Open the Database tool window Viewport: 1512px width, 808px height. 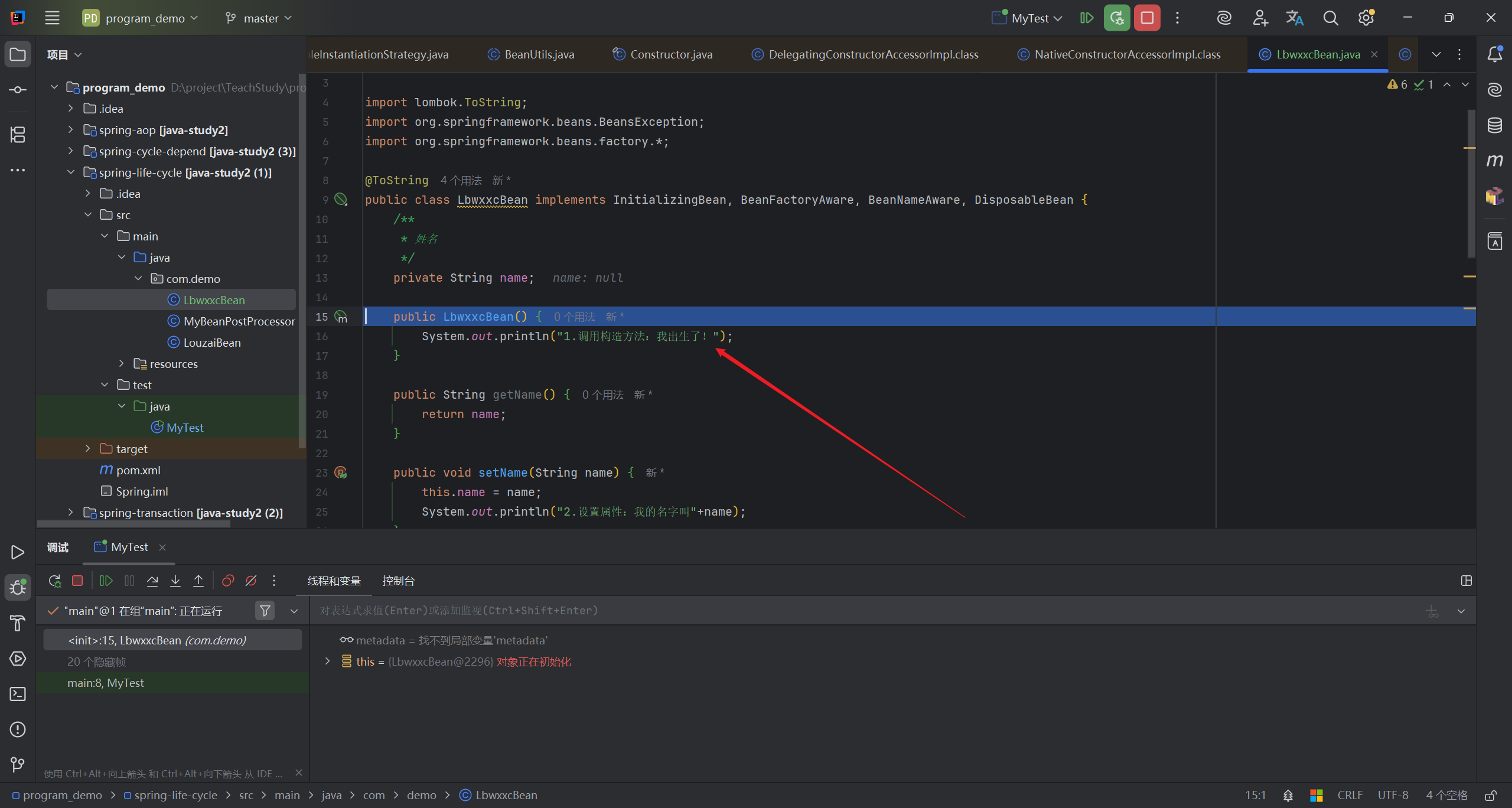(x=1494, y=125)
